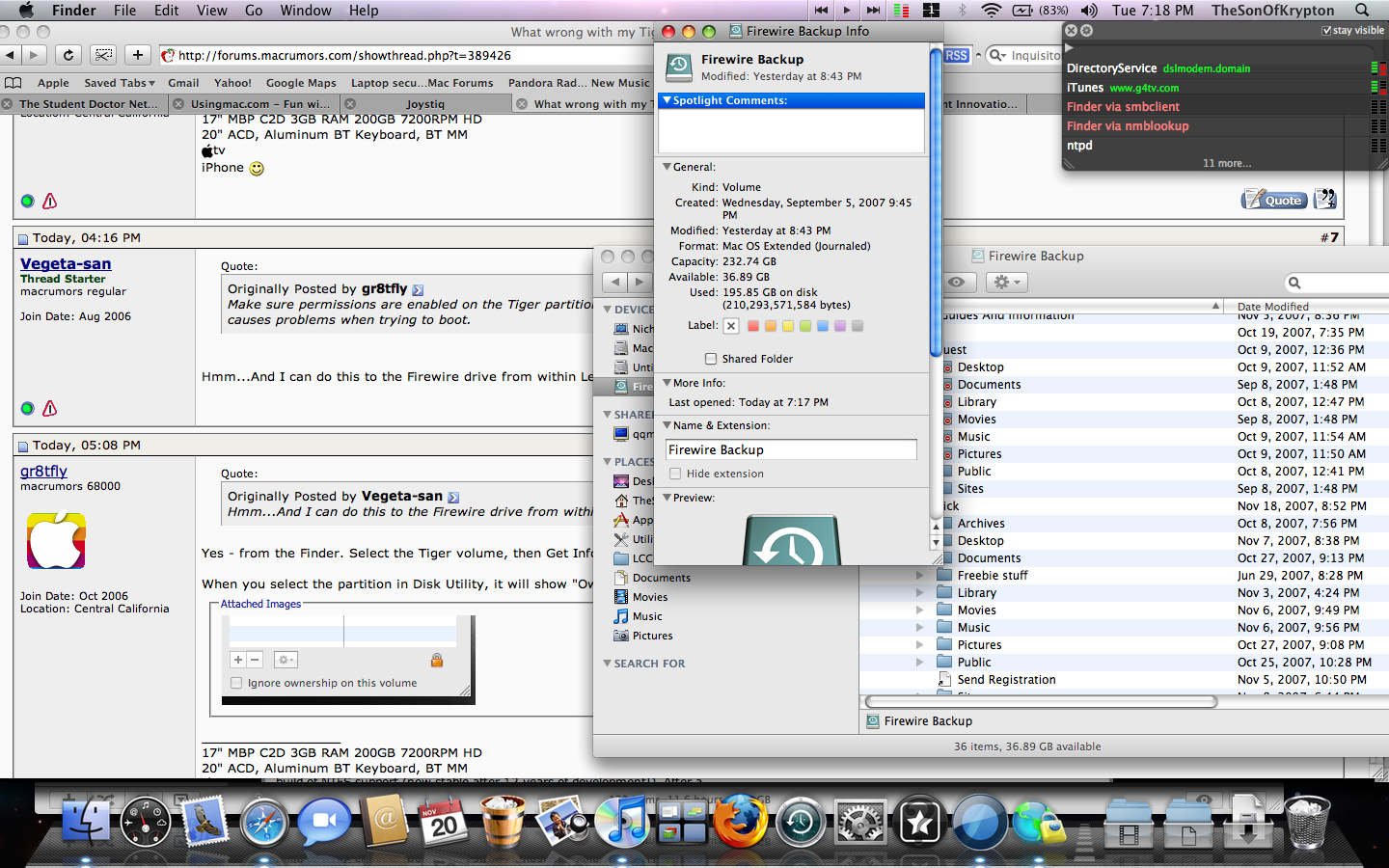The height and width of the screenshot is (868, 1389).
Task: Open iCal calendar in the Dock
Action: 443,822
